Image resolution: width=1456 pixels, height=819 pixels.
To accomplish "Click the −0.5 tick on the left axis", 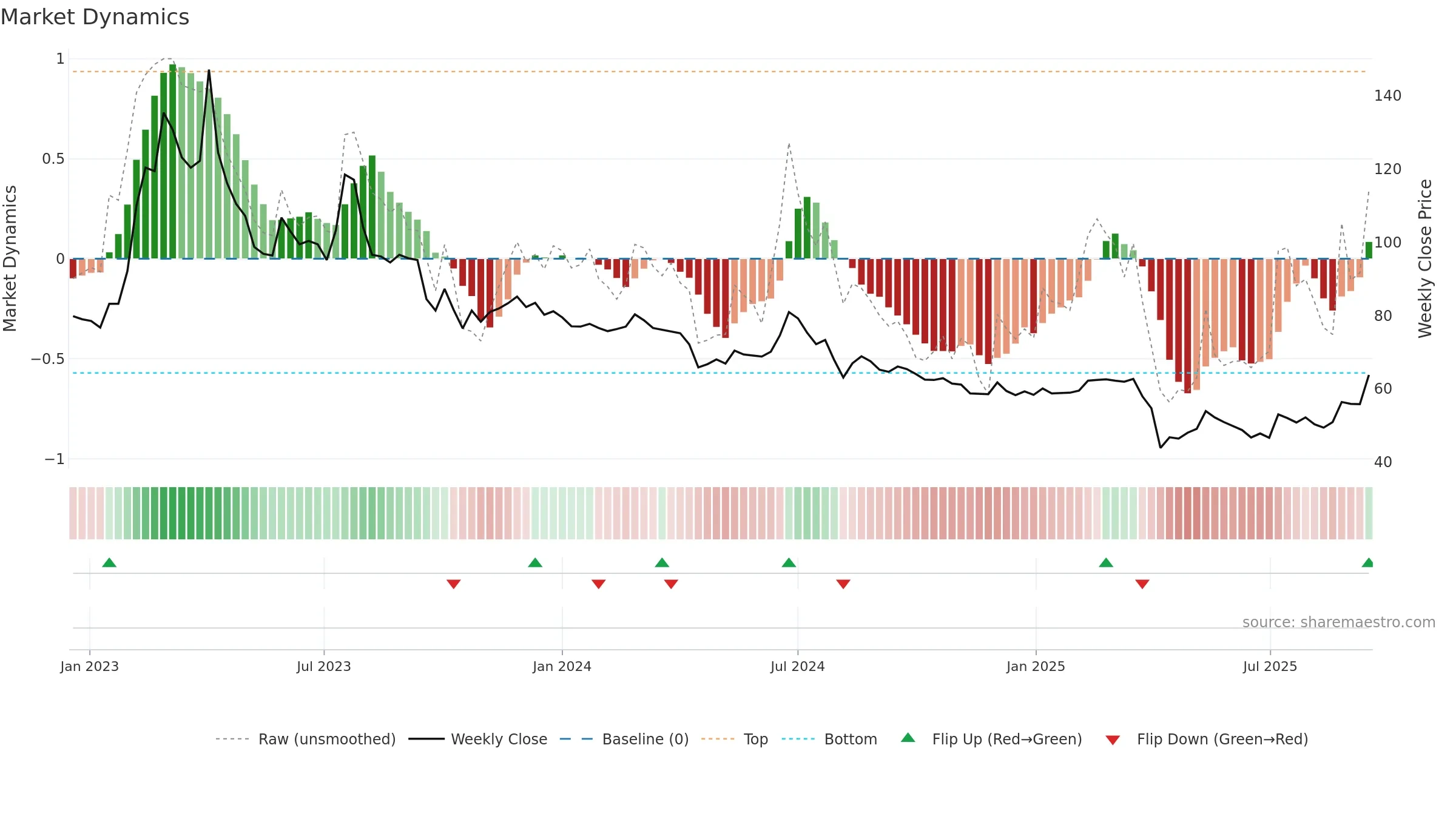I will (48, 359).
